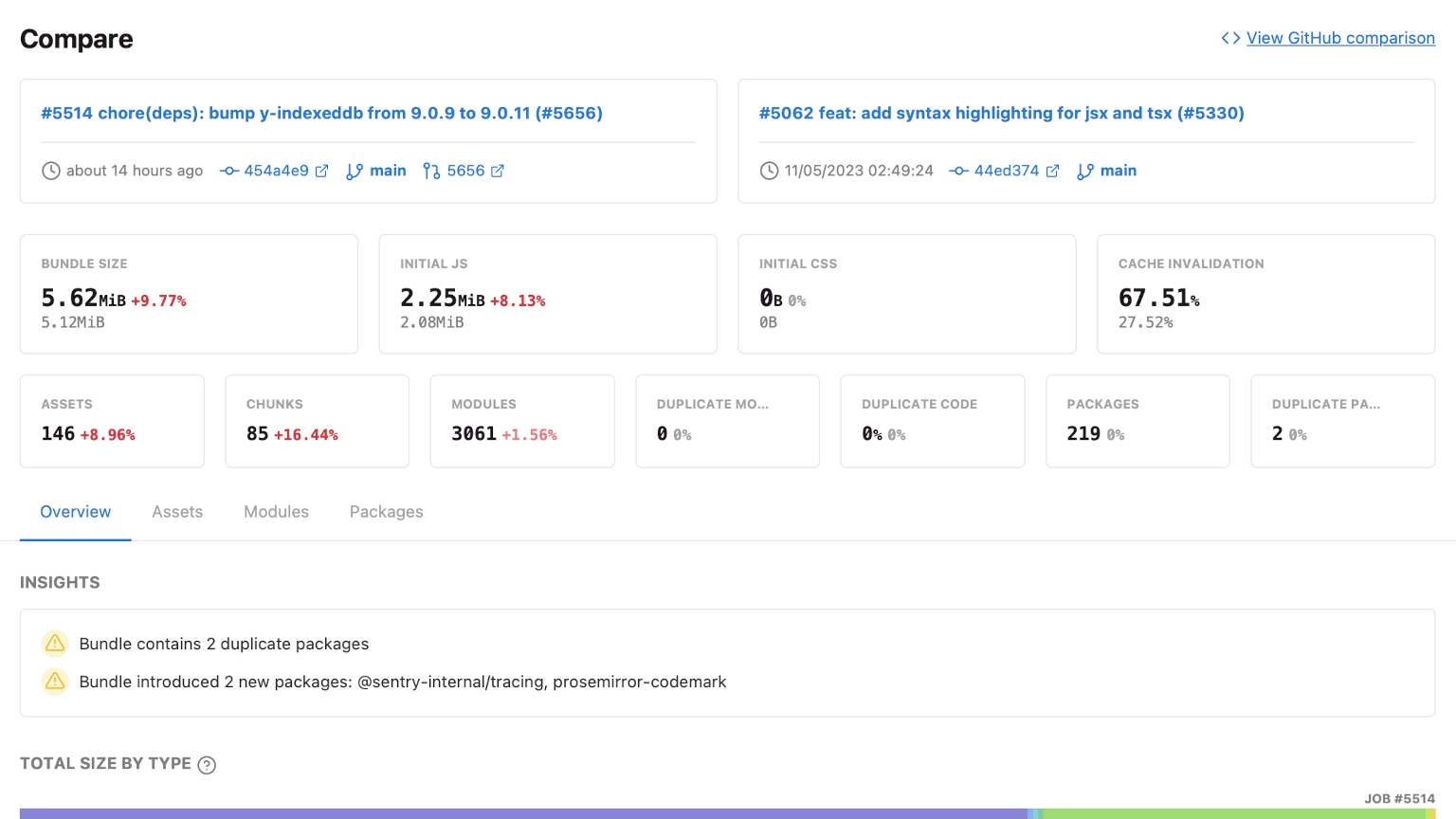The width and height of the screenshot is (1456, 819).
Task: Click warning icon for duplicate packages insight
Action: tap(55, 644)
